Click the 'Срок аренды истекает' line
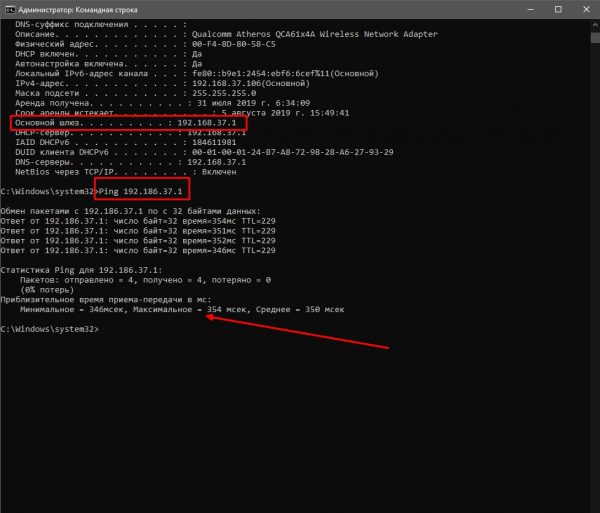The image size is (600, 513). pos(182,113)
